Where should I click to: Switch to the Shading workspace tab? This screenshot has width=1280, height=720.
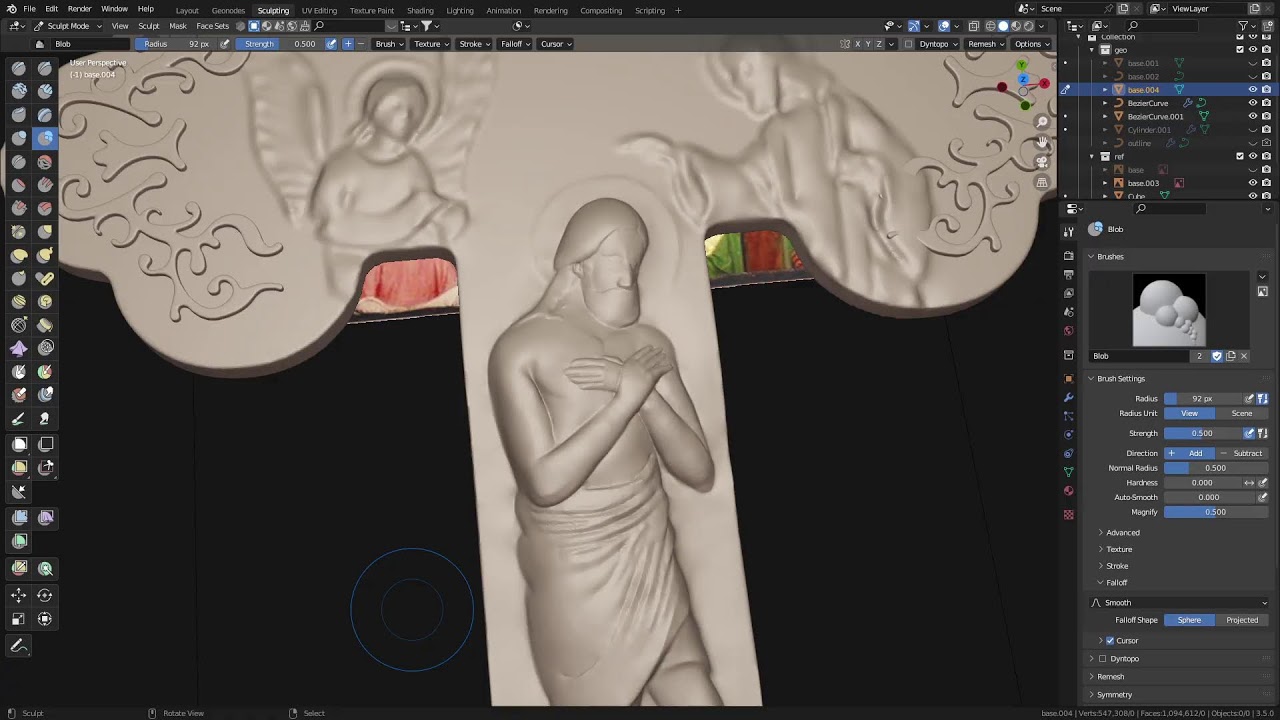pyautogui.click(x=420, y=10)
